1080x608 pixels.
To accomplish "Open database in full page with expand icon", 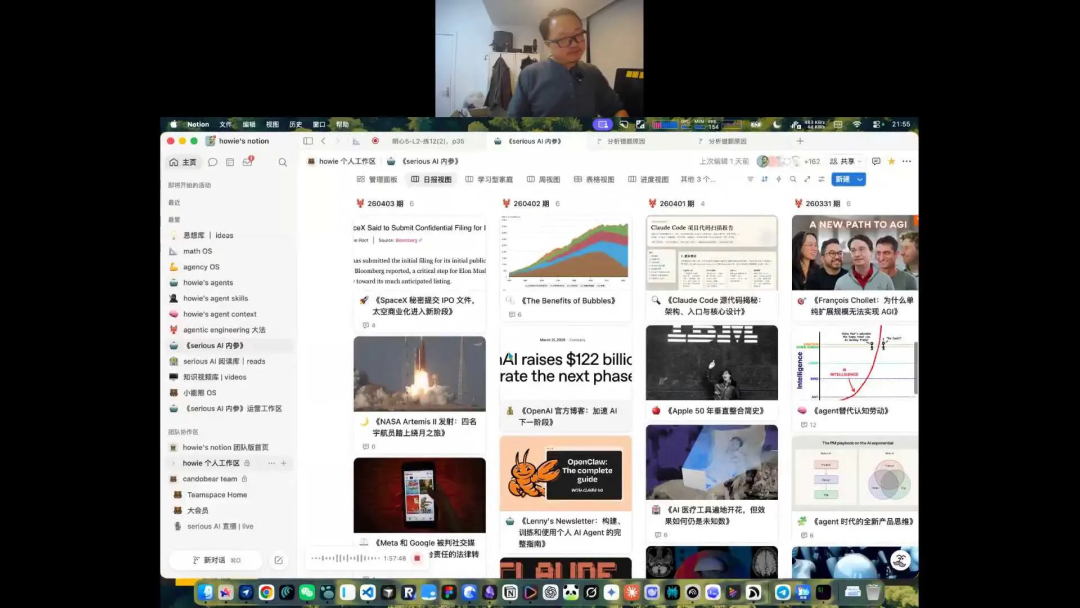I will point(807,179).
